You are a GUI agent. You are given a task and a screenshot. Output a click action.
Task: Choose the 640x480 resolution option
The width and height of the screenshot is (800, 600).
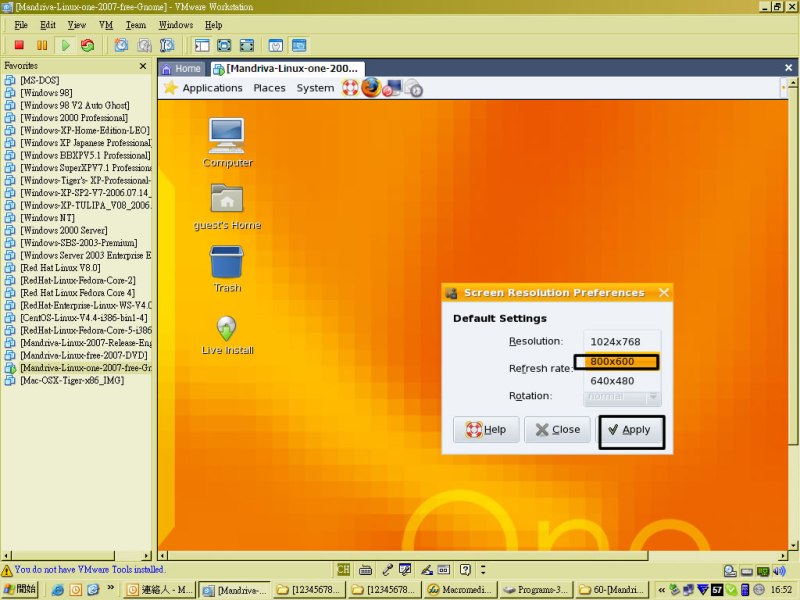click(622, 381)
